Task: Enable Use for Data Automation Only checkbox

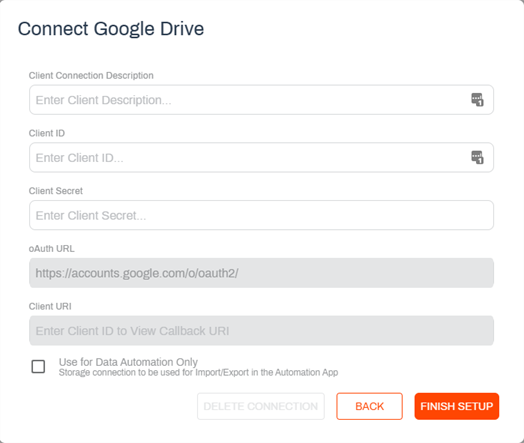Action: [38, 366]
